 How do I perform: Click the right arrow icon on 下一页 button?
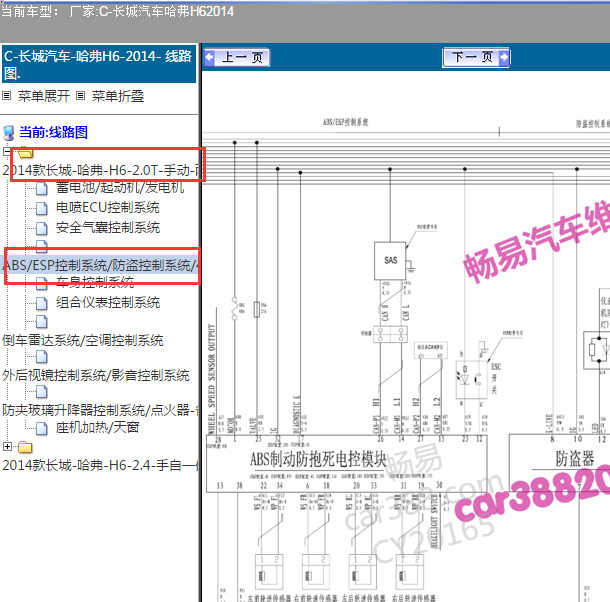click(504, 58)
